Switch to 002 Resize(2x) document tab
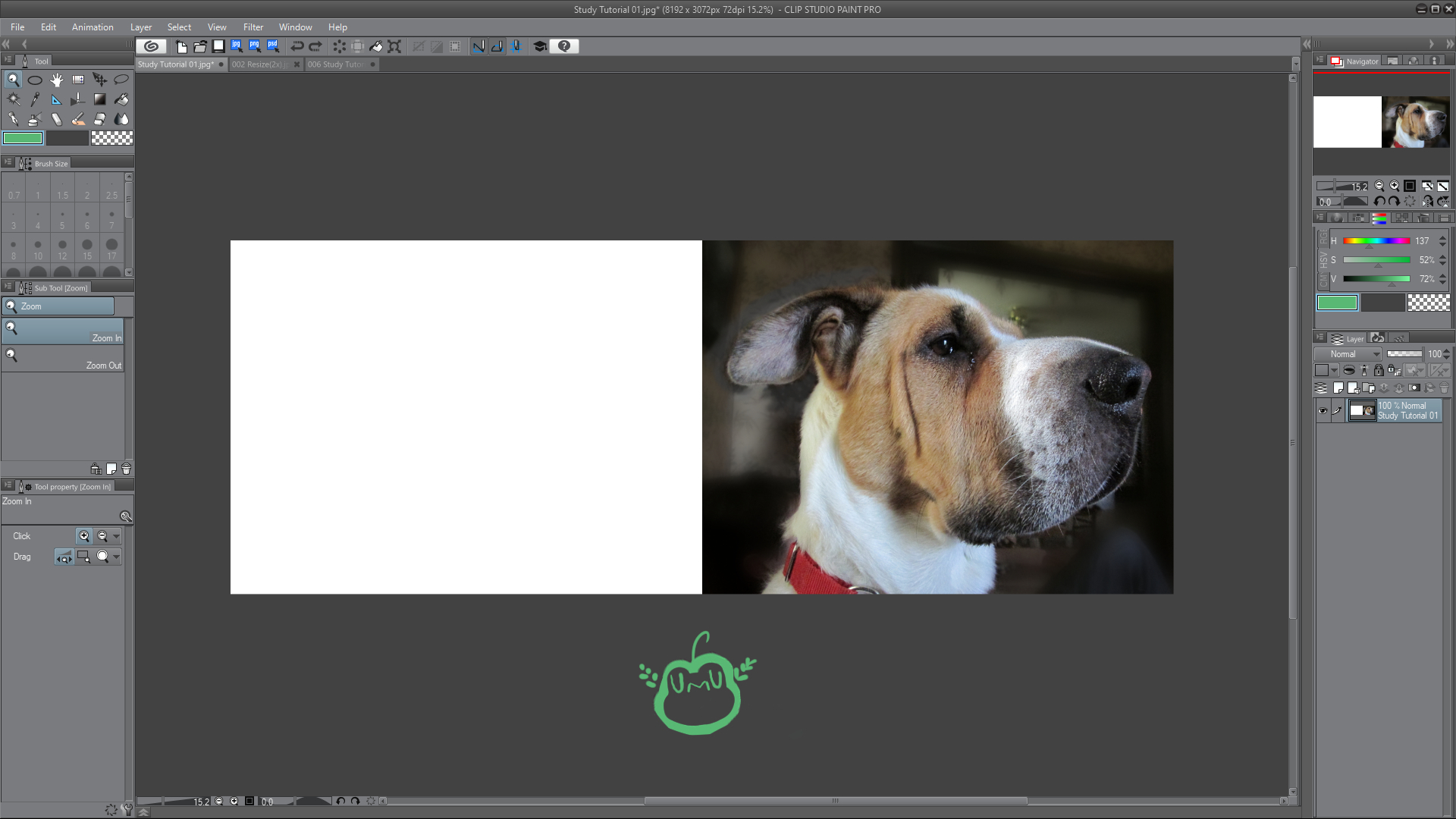This screenshot has width=1456, height=819. click(x=259, y=64)
